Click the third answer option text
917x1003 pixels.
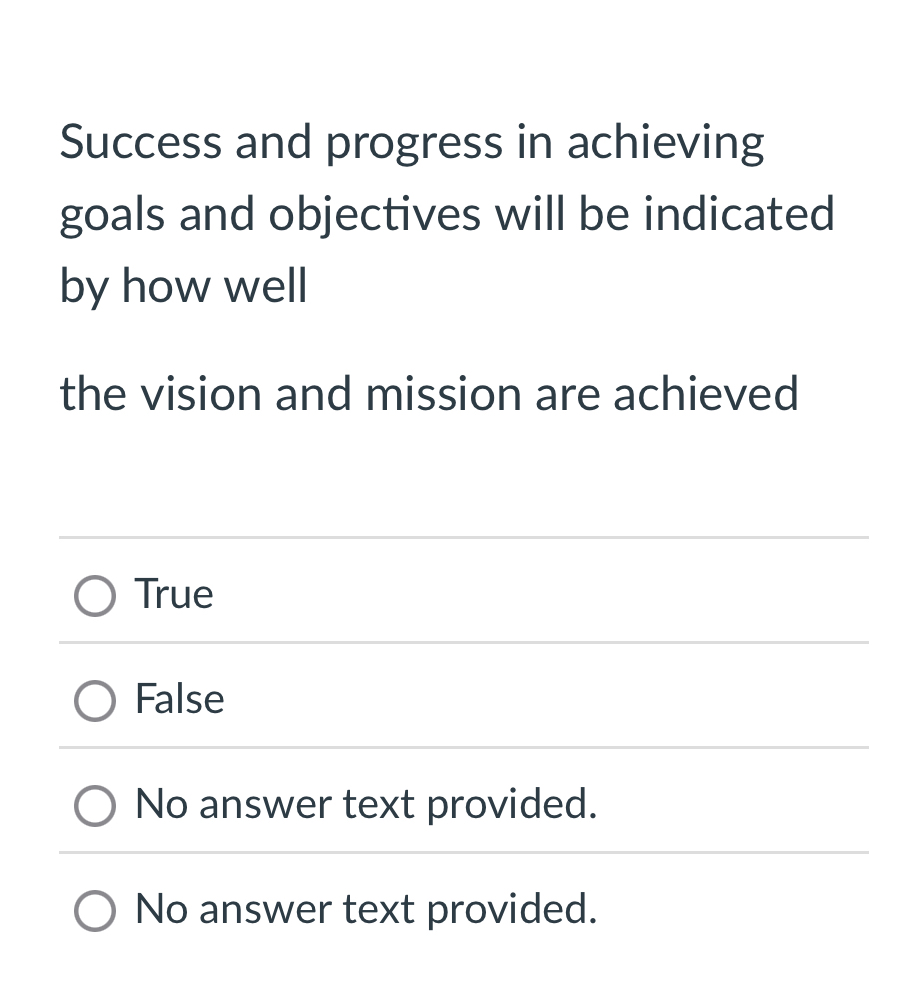[365, 803]
